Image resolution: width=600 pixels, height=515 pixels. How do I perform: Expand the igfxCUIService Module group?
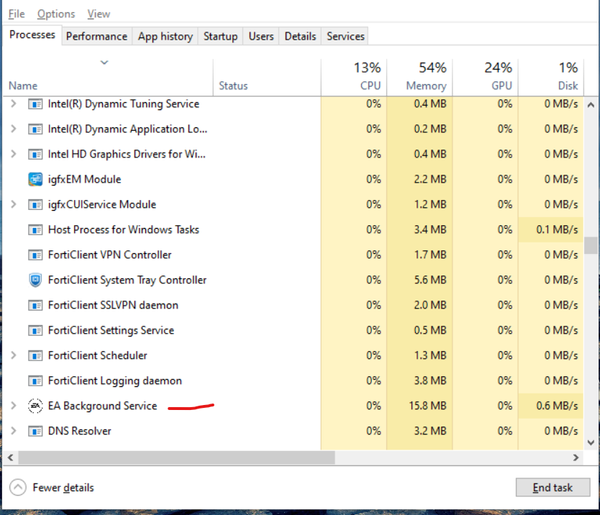(x=13, y=205)
